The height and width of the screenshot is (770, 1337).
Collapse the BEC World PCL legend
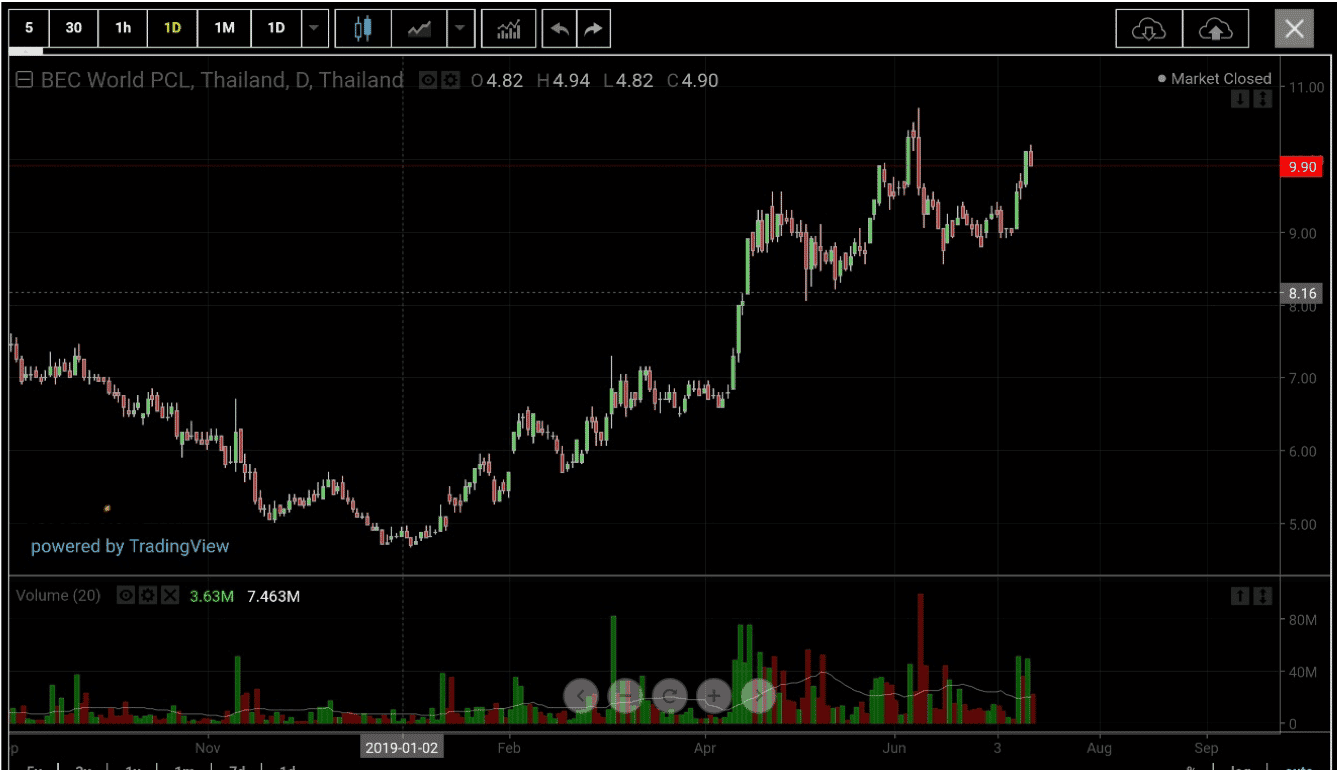click(x=24, y=81)
